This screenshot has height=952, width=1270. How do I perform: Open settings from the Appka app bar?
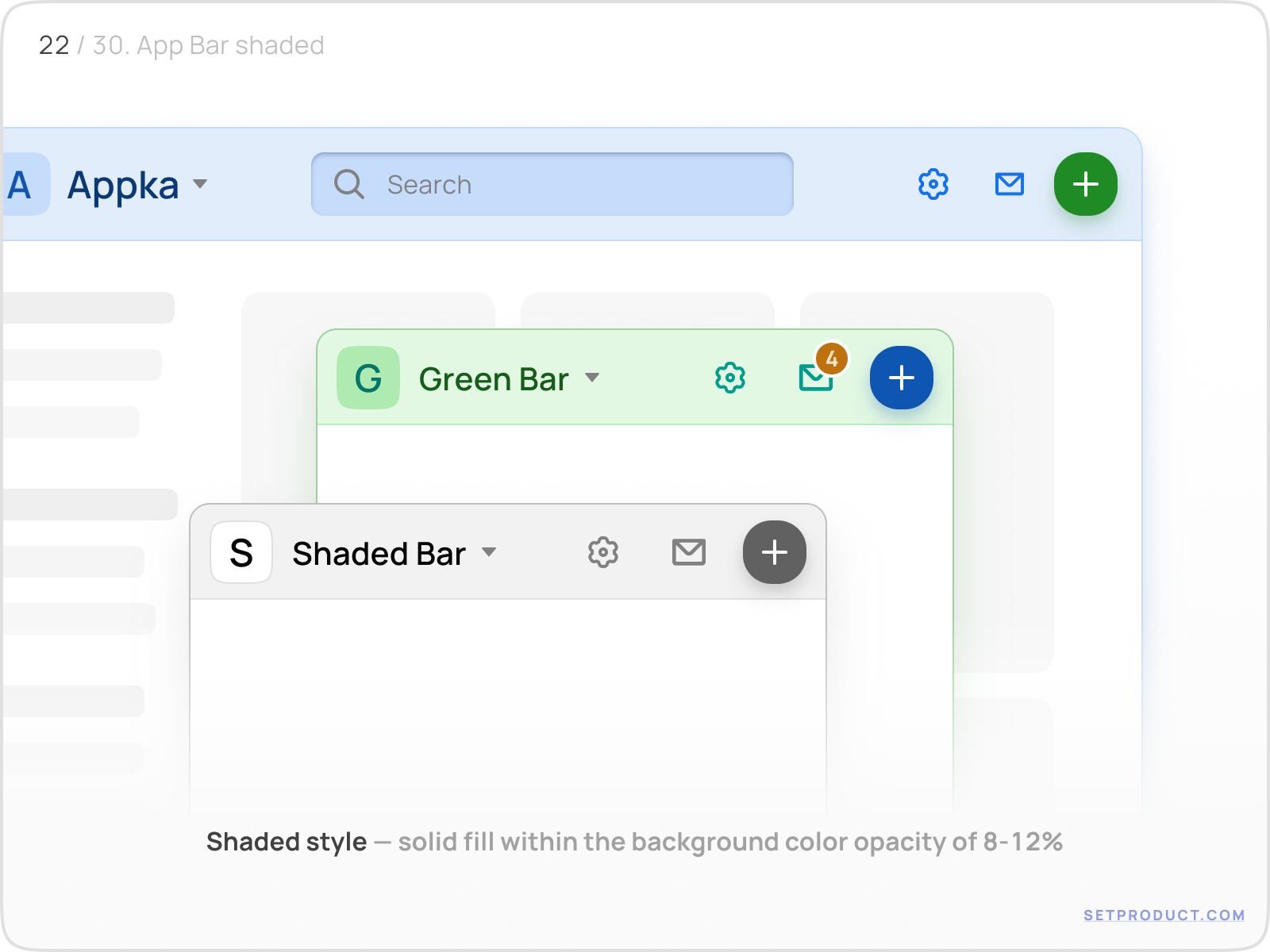[933, 184]
